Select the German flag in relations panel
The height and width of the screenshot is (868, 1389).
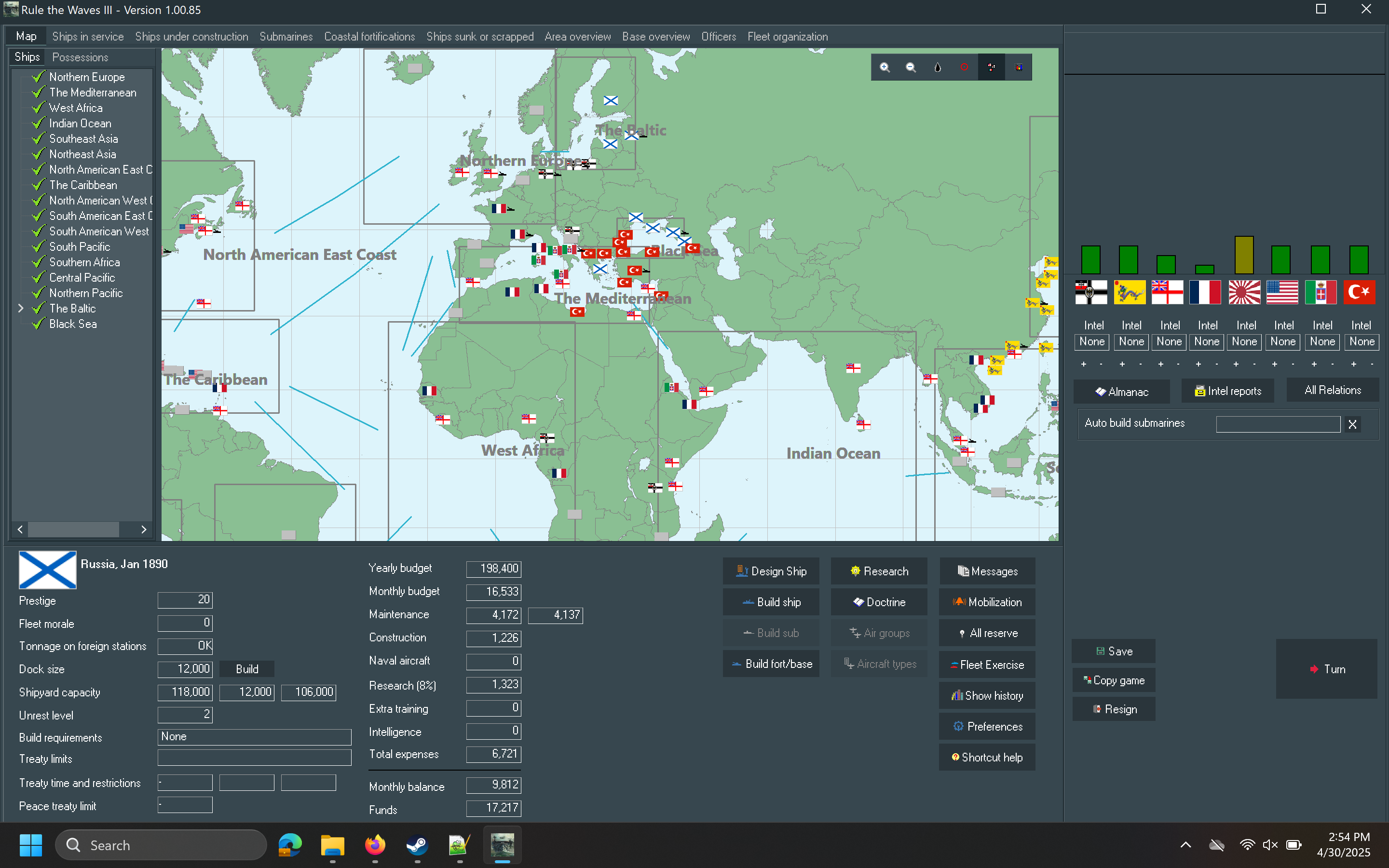(1091, 292)
